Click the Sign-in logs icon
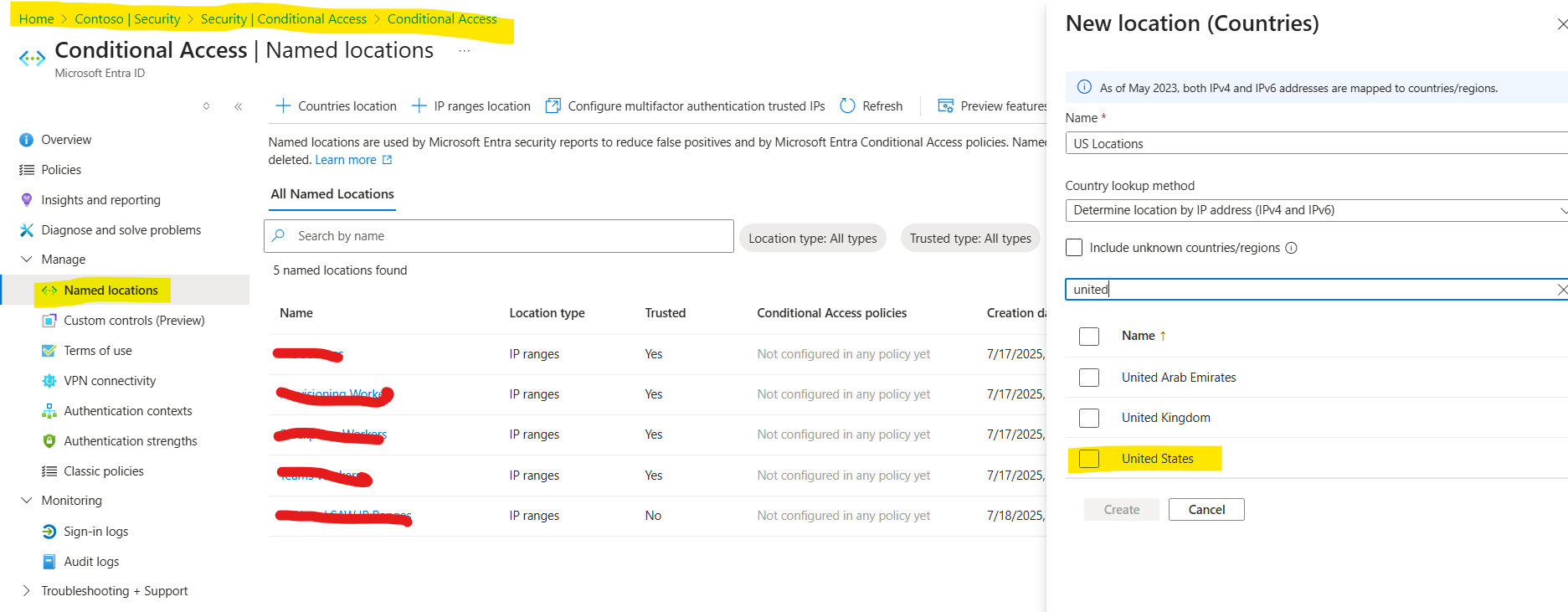Image resolution: width=1568 pixels, height=612 pixels. 49,532
